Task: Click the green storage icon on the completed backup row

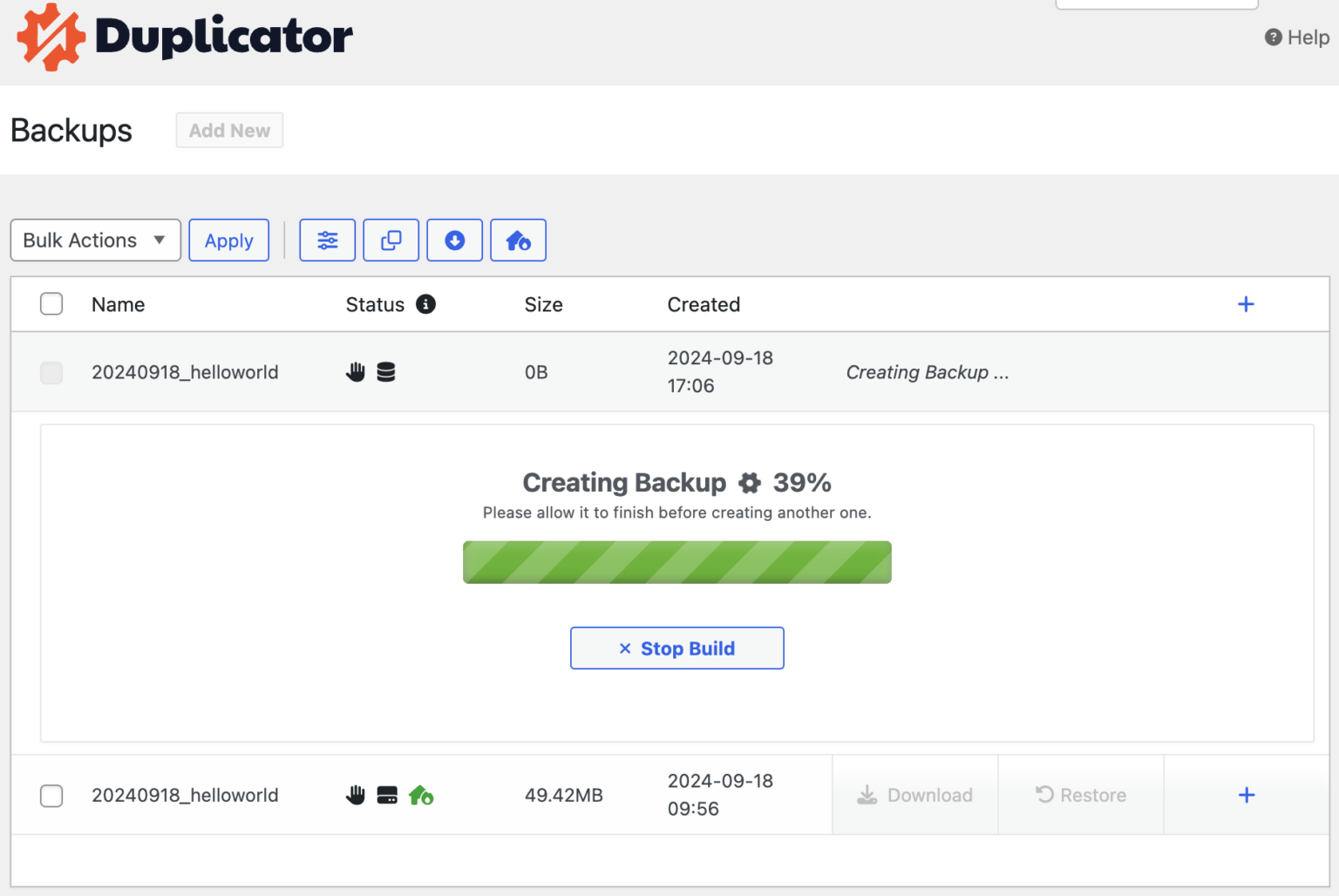Action: (422, 795)
